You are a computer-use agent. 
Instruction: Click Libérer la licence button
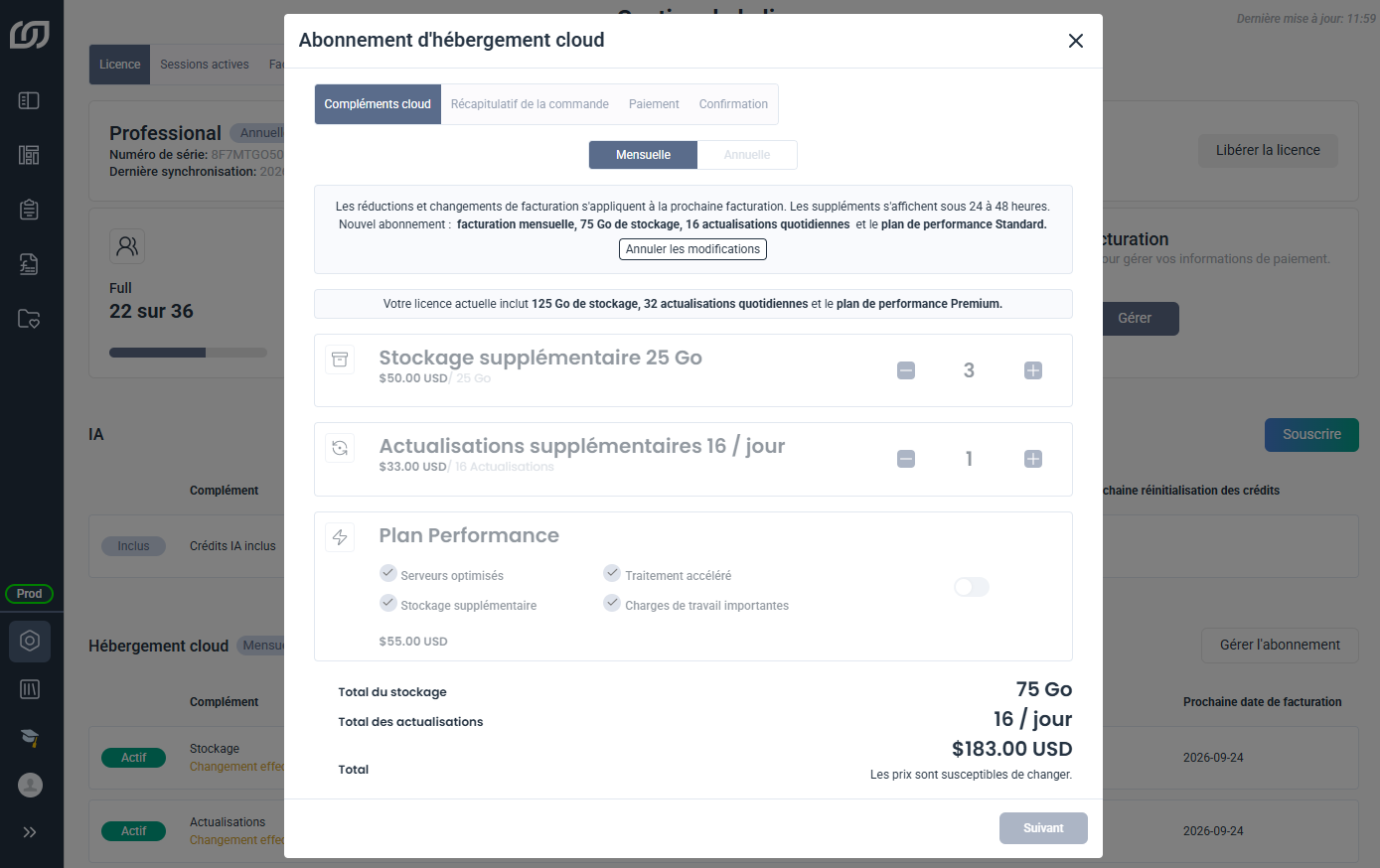coord(1268,151)
